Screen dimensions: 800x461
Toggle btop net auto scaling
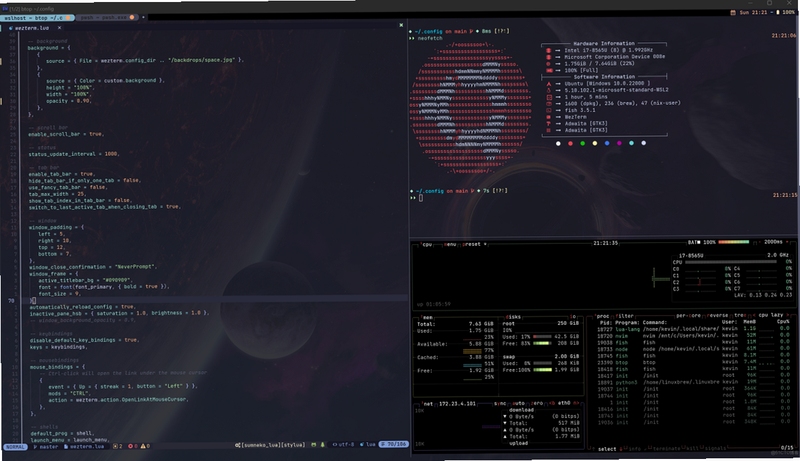pyautogui.click(x=518, y=403)
